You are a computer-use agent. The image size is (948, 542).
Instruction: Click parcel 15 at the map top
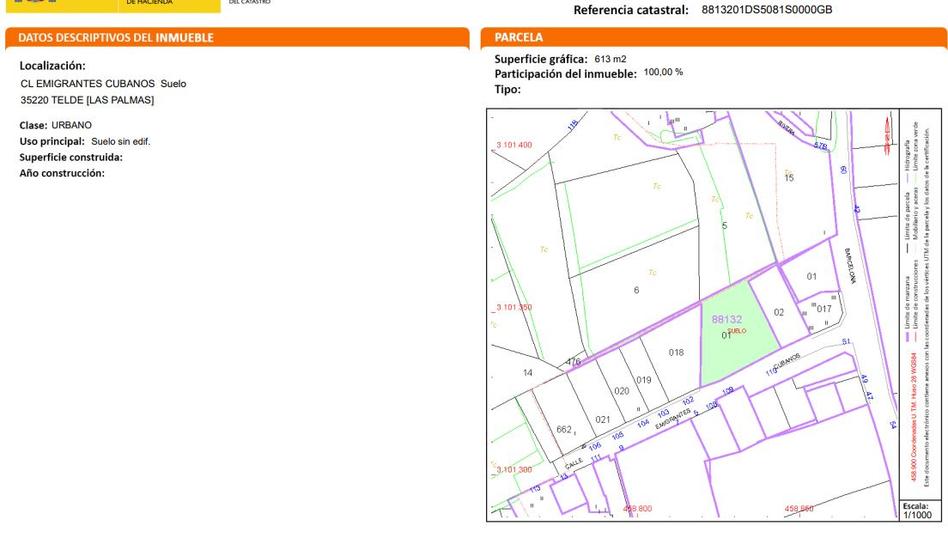coord(789,178)
